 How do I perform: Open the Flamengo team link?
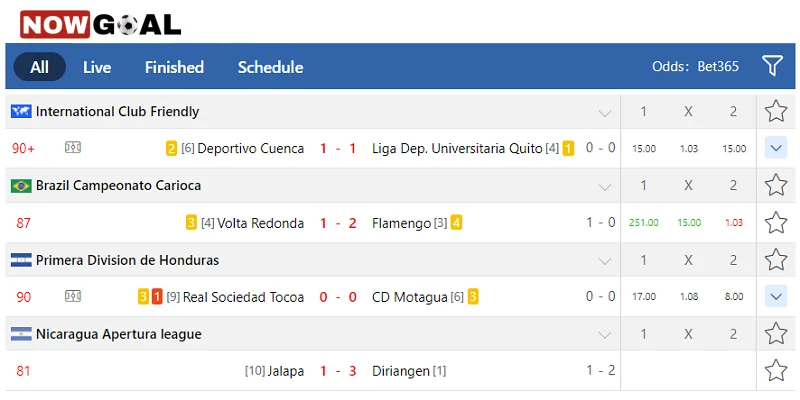[x=401, y=223]
